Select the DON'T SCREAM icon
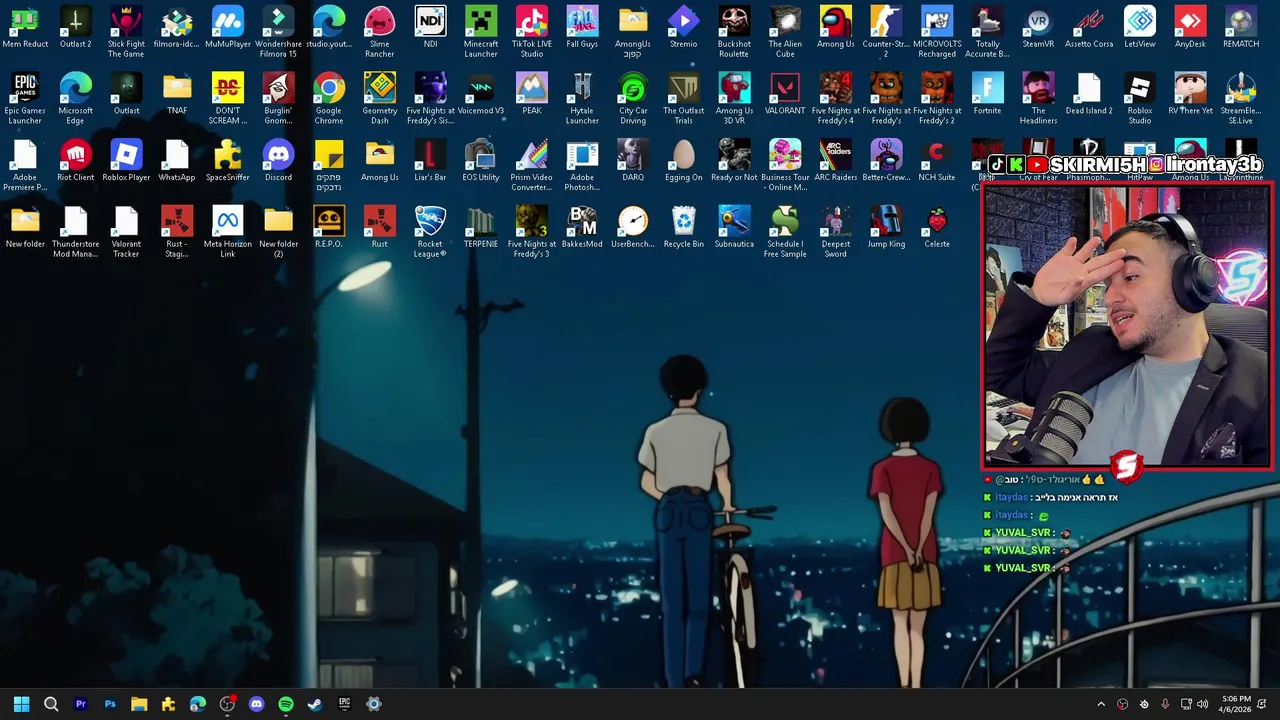 (228, 99)
